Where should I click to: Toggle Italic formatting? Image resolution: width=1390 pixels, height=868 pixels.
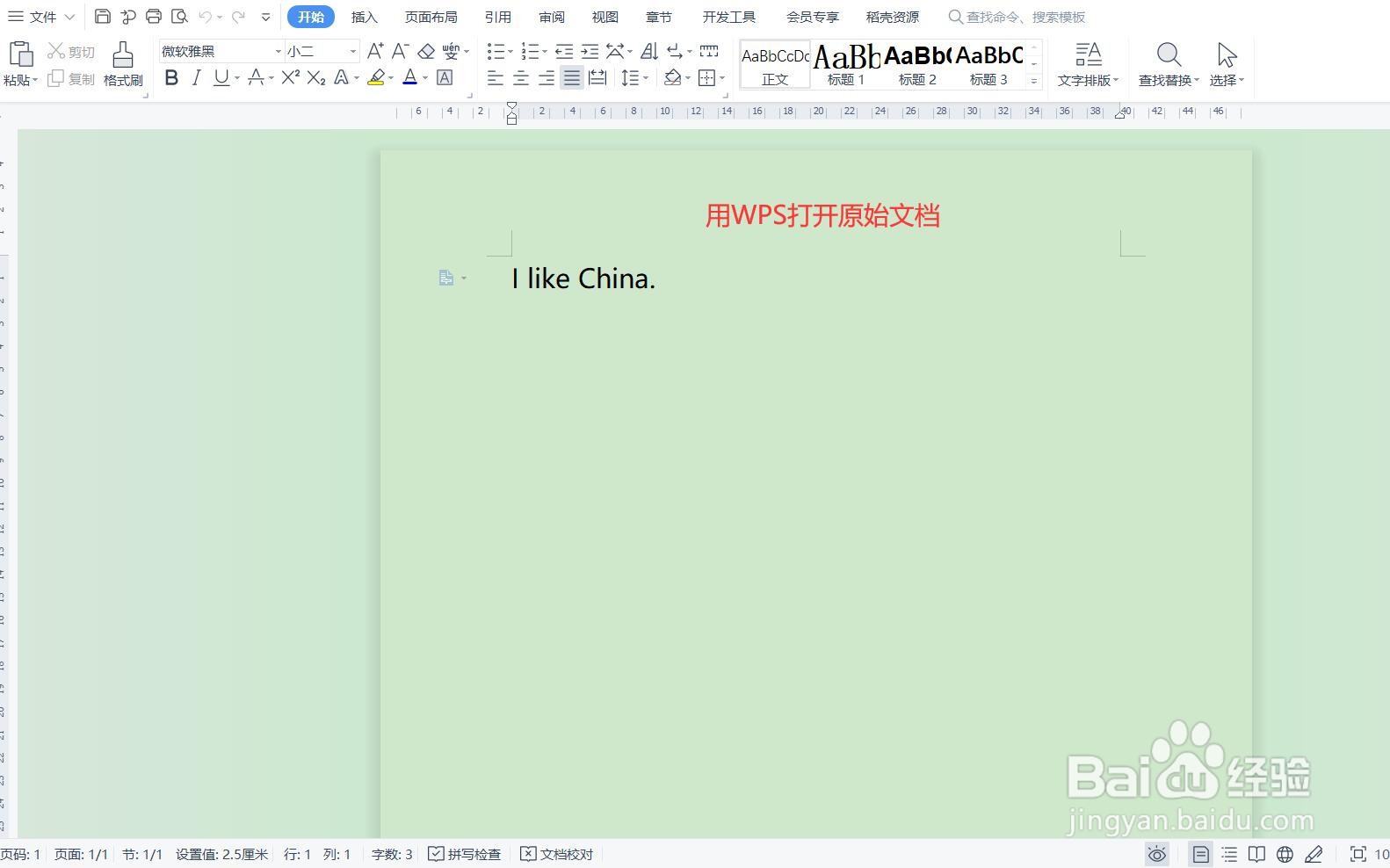196,78
